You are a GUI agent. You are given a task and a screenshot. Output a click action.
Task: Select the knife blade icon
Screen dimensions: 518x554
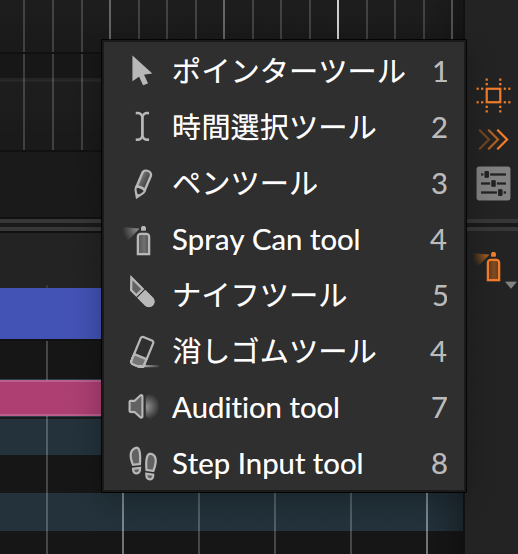142,291
